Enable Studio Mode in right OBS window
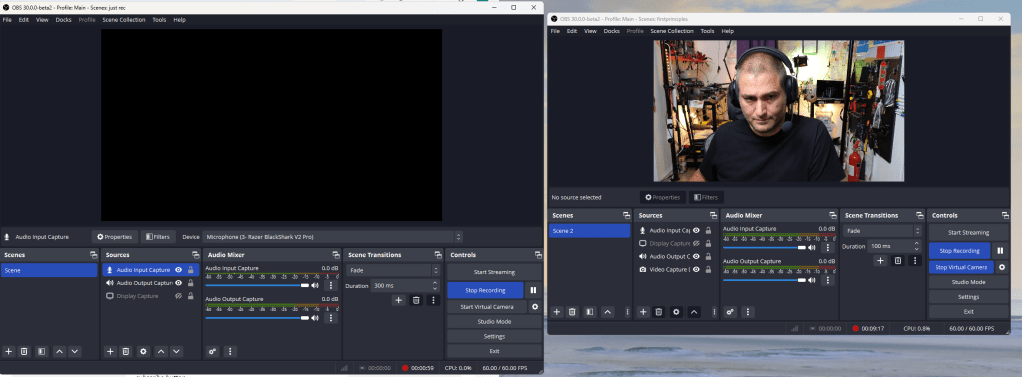 coord(968,282)
